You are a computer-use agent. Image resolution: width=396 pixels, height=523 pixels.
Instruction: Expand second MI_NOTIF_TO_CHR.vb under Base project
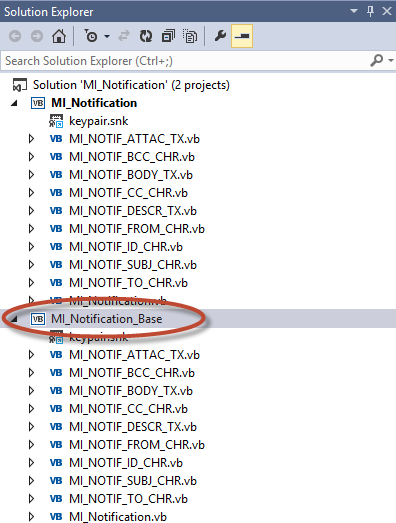click(31, 499)
